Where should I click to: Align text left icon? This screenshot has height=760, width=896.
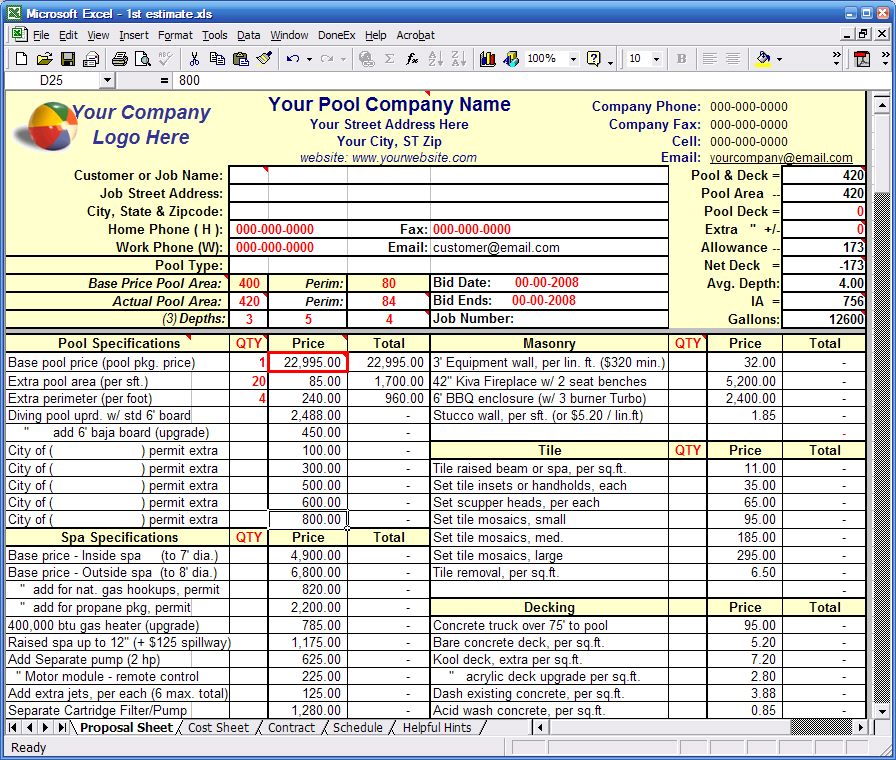click(710, 58)
